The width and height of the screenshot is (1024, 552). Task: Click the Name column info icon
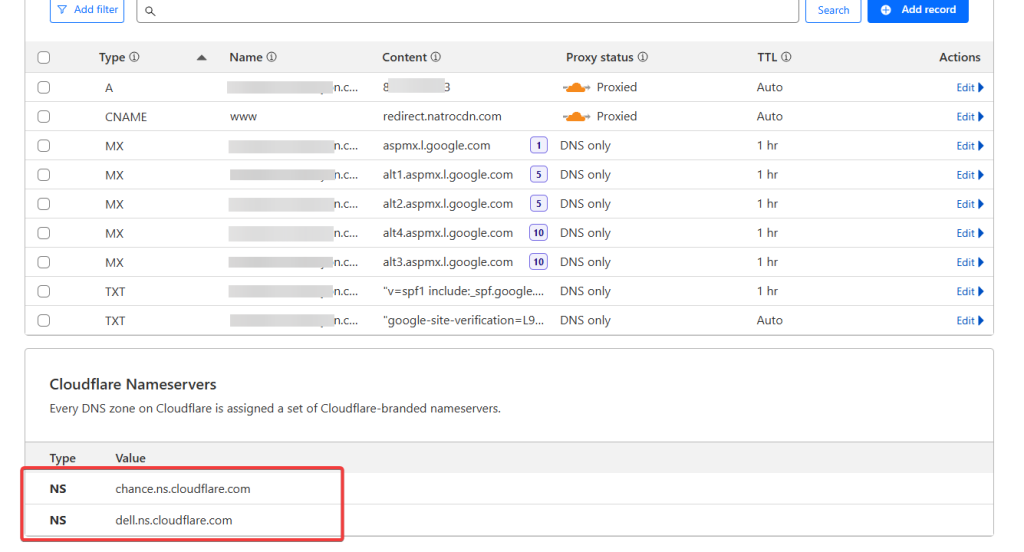[272, 57]
